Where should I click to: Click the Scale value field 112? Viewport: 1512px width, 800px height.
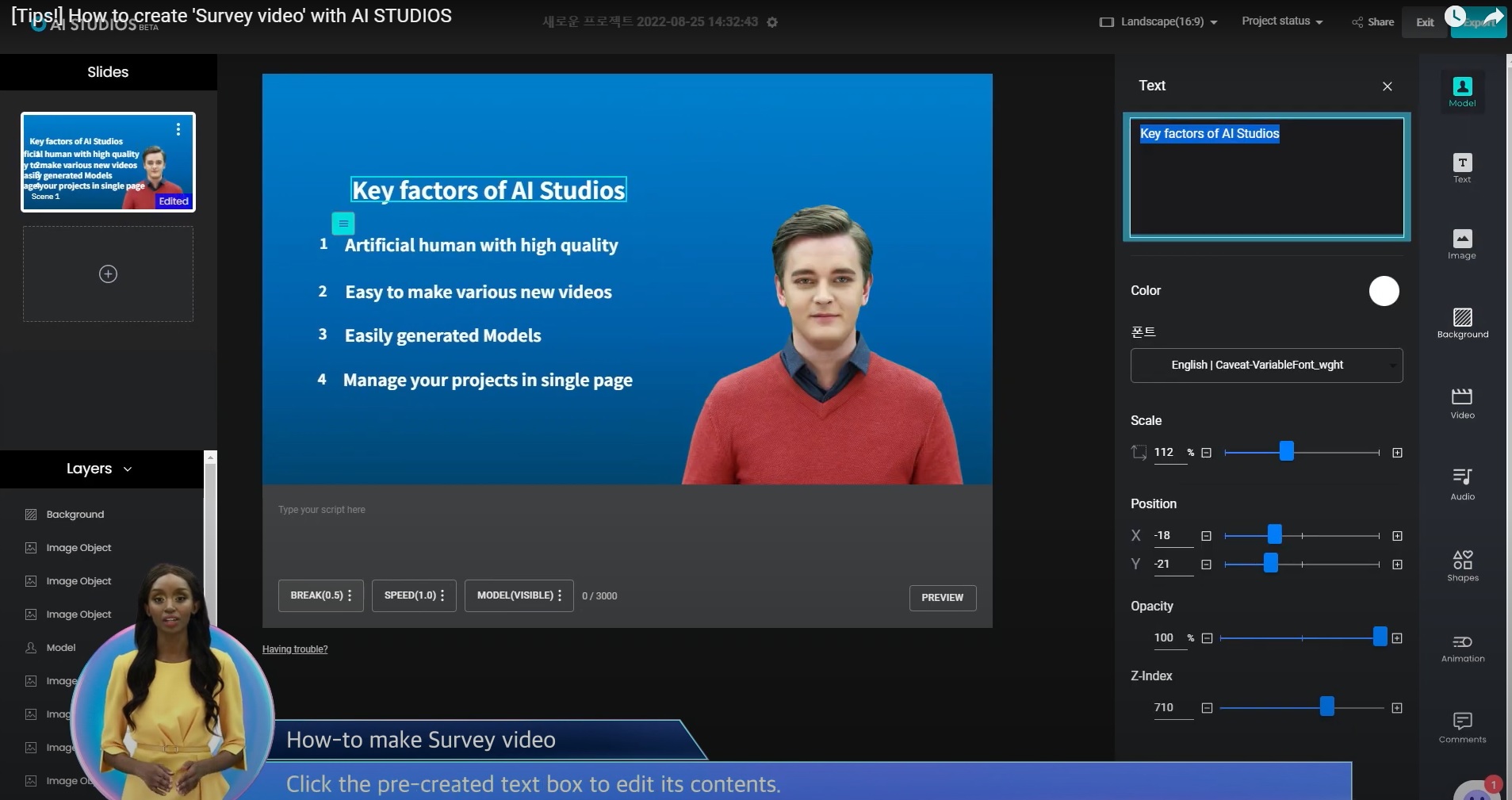coord(1169,453)
